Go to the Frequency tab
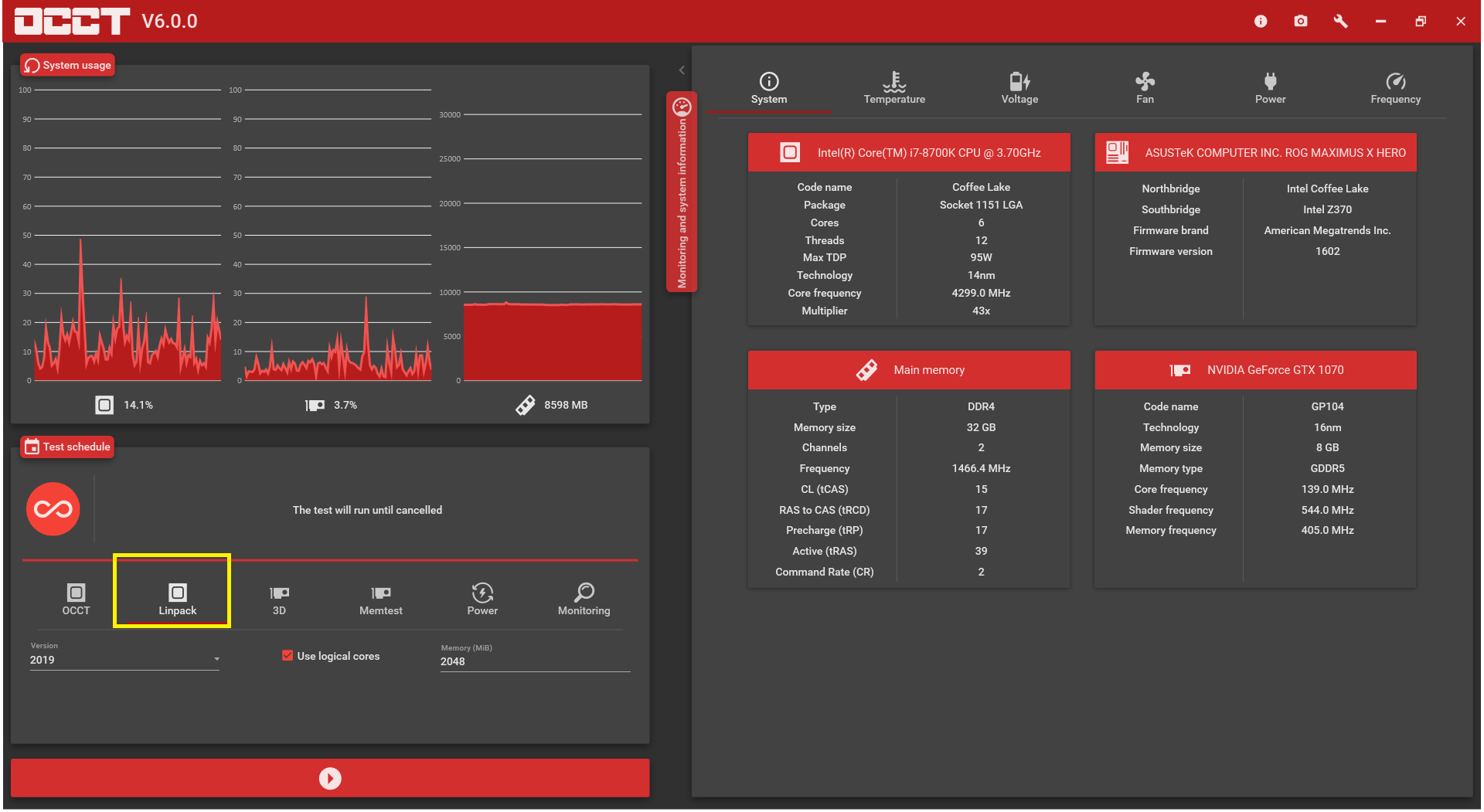 1395,88
